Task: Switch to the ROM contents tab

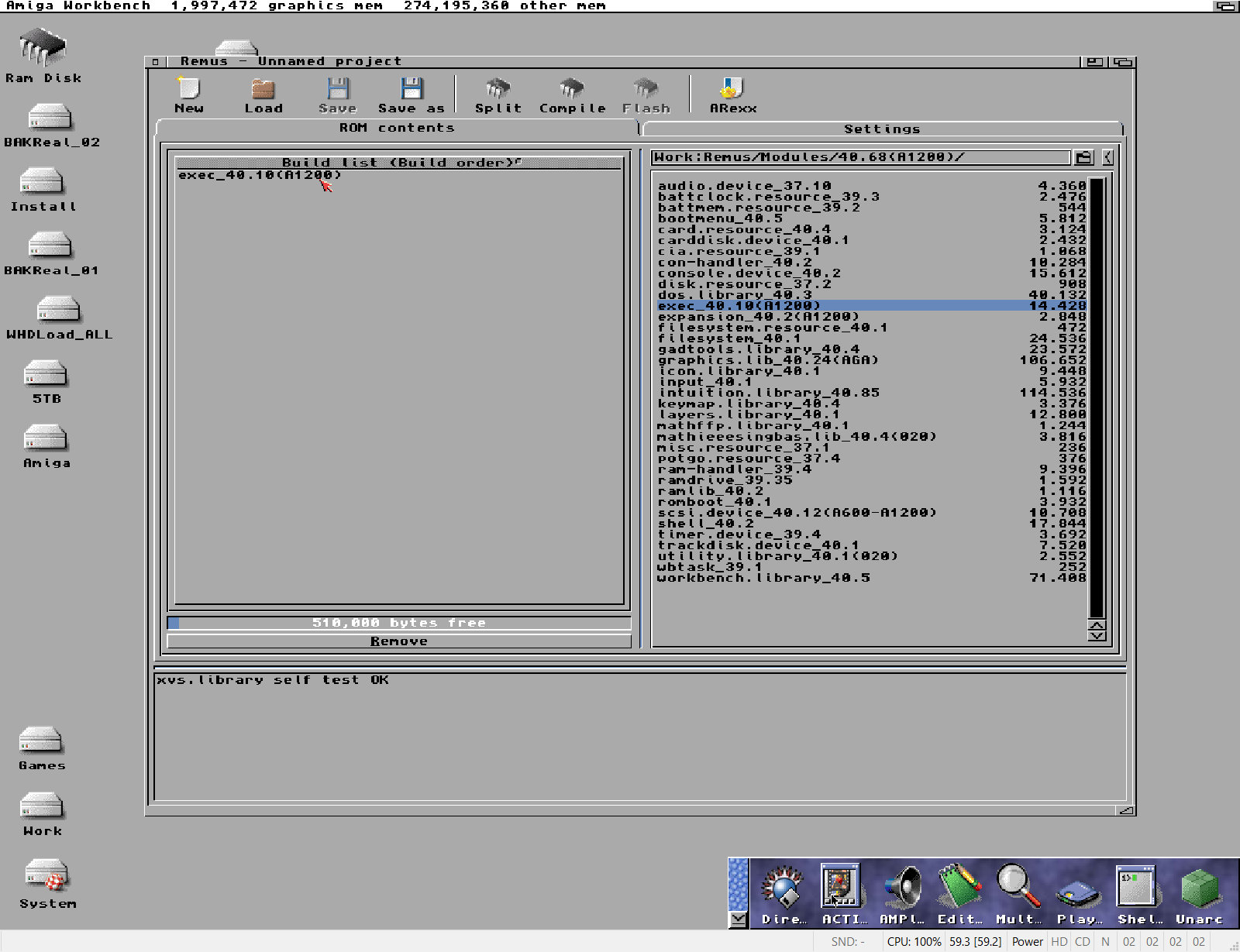Action: pyautogui.click(x=397, y=128)
